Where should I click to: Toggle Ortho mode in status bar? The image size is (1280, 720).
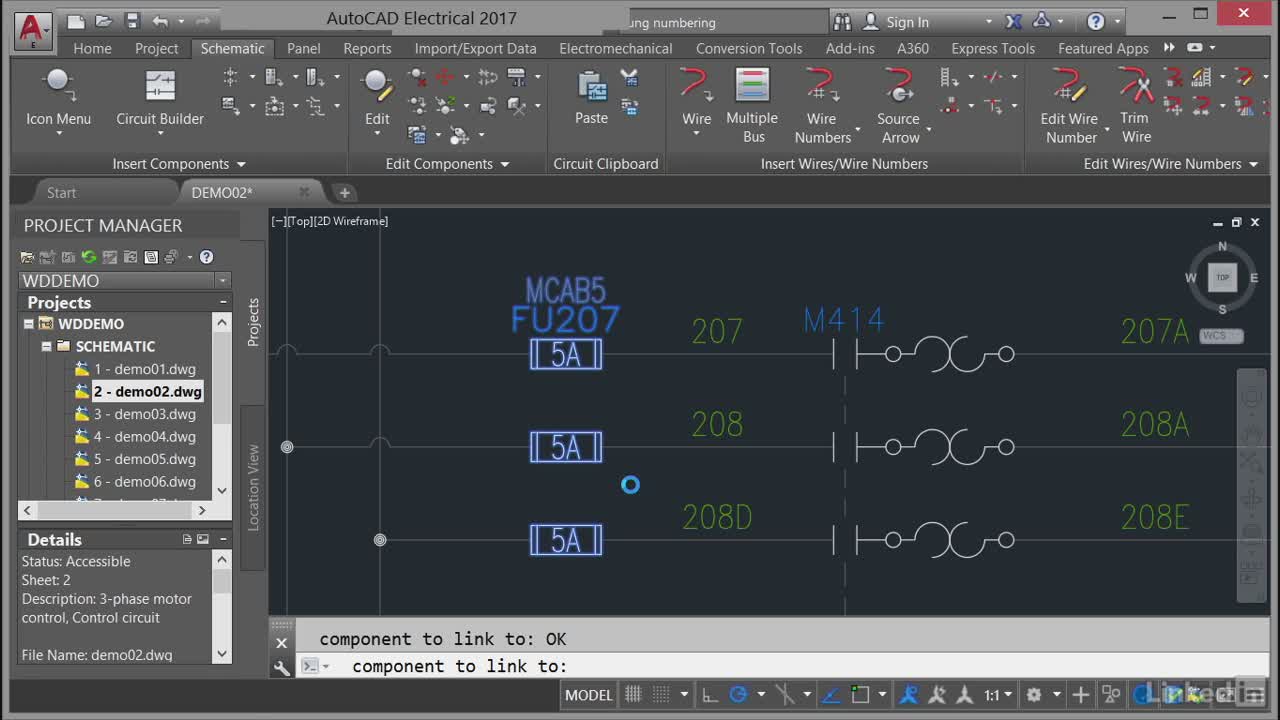coord(710,694)
